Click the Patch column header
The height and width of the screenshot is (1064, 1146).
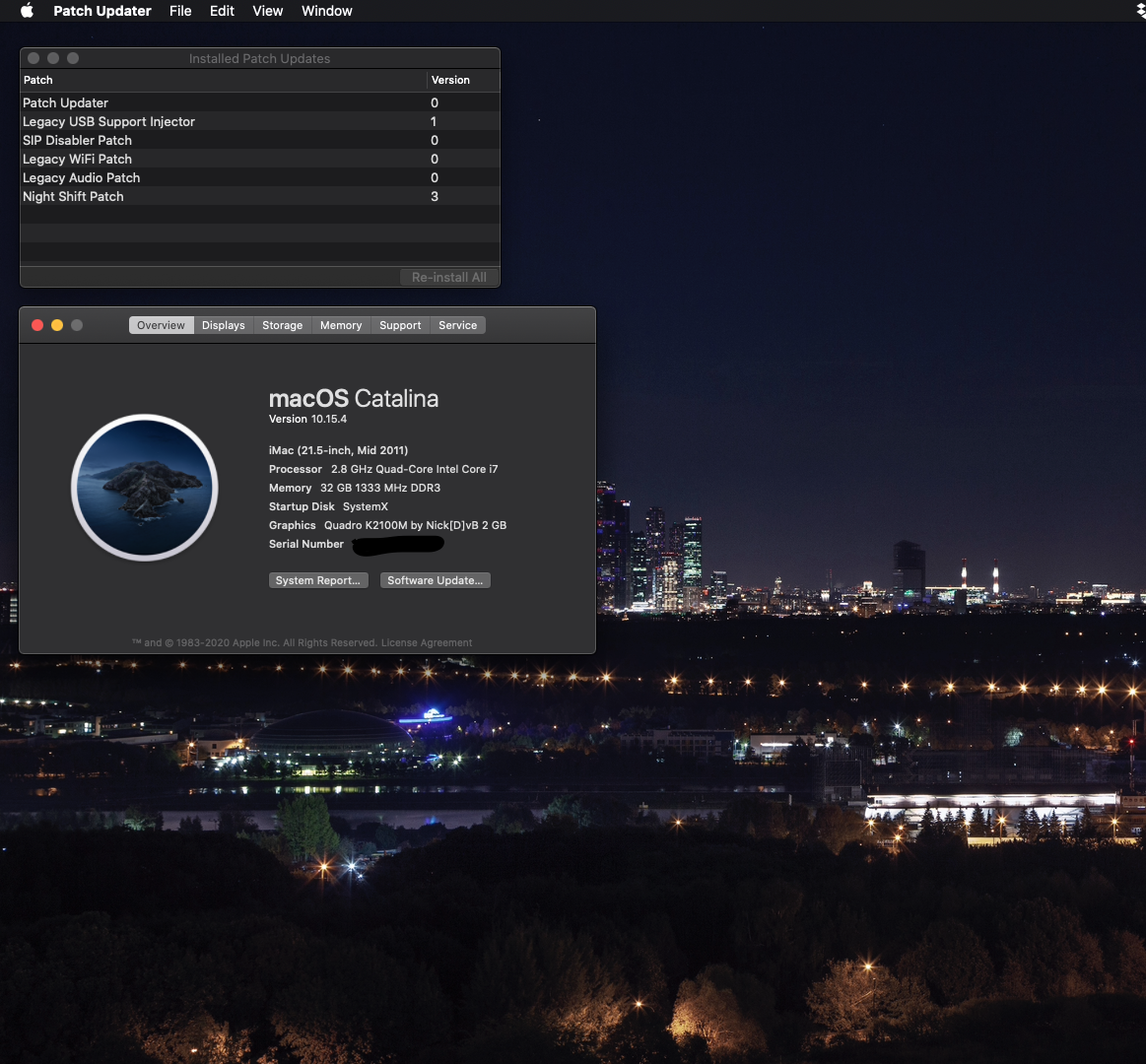[223, 80]
